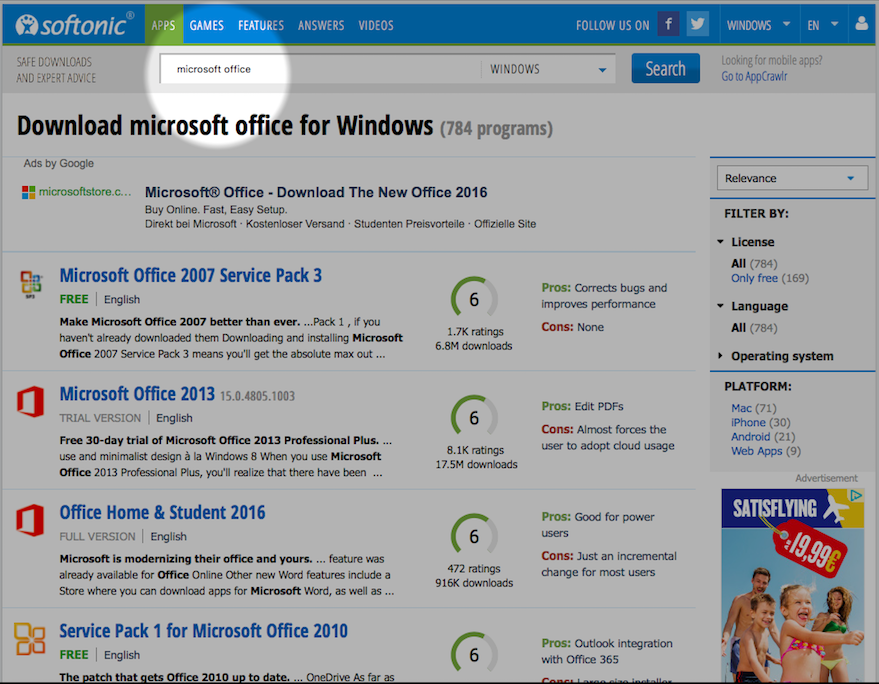Screen dimensions: 879x684
Task: Click the AdChoices icon on the Satisflying ad
Action: click(856, 495)
